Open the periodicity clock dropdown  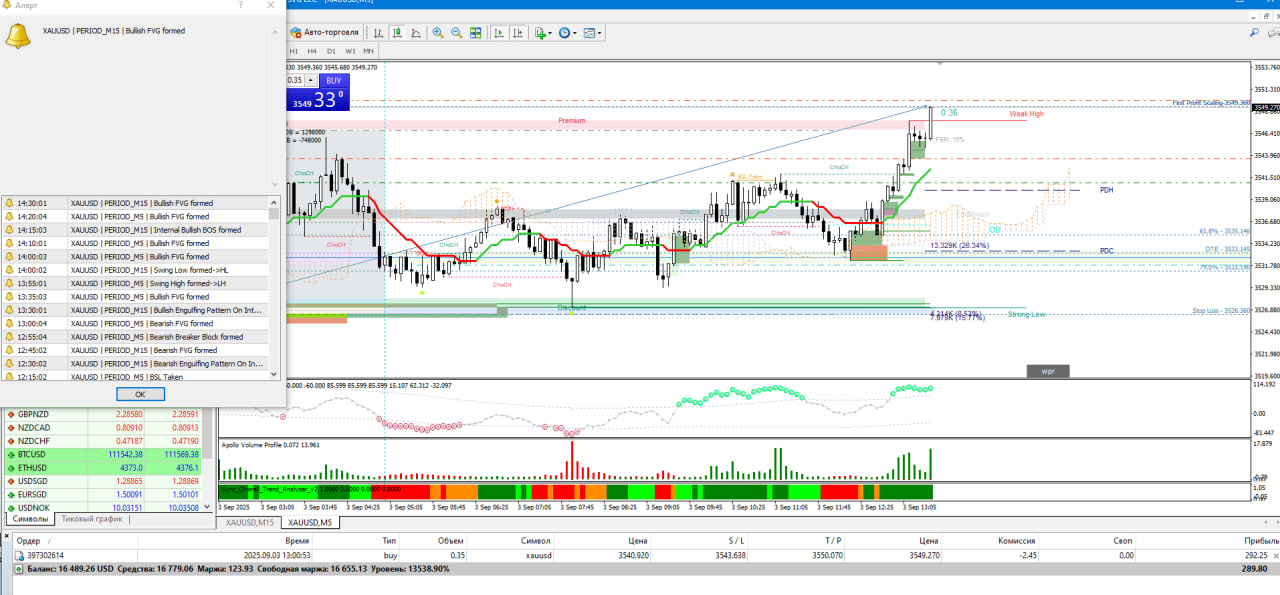click(x=567, y=32)
